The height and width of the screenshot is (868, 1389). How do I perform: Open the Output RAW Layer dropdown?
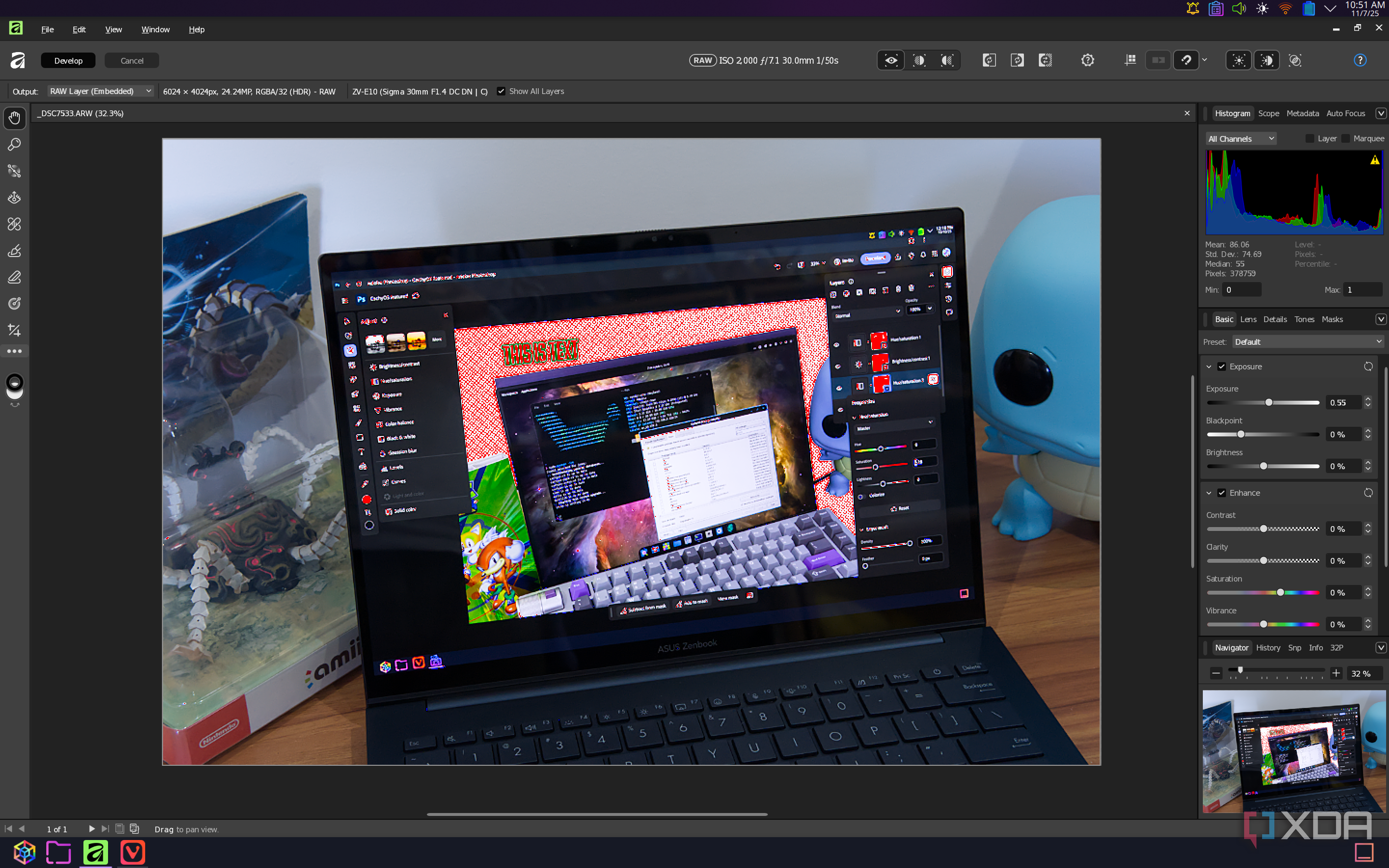click(x=100, y=91)
